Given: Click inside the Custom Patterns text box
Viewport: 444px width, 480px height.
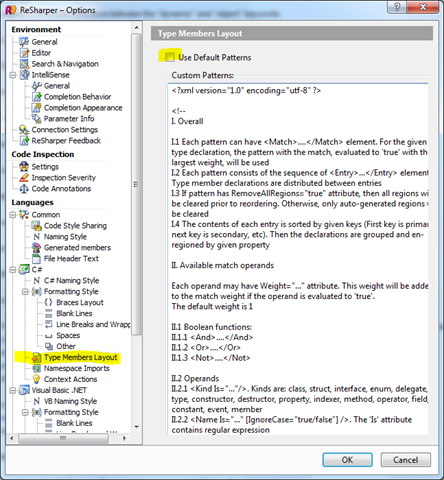Looking at the screenshot, I should coord(298,259).
